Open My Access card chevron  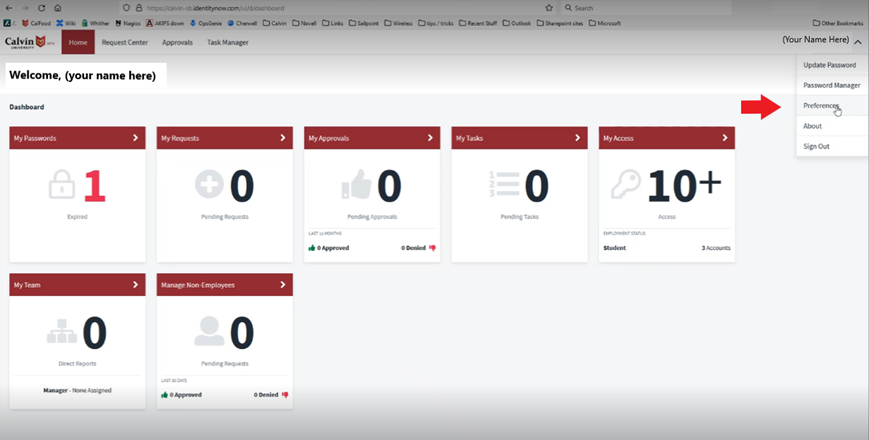coord(725,138)
